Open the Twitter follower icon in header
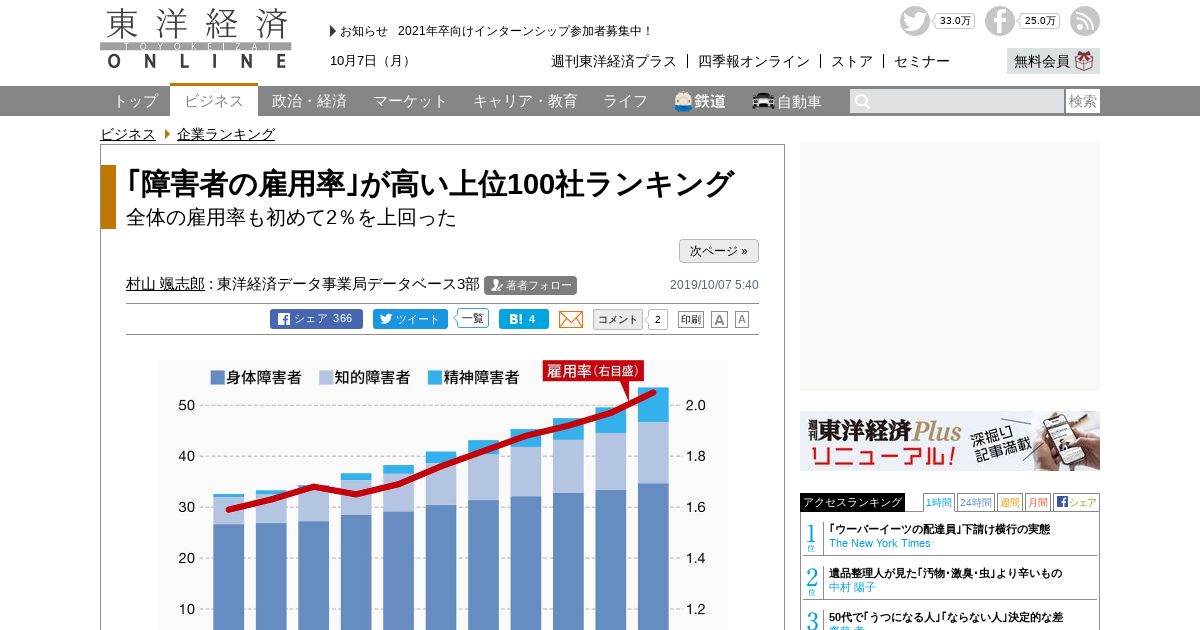The width and height of the screenshot is (1200, 630). [x=914, y=21]
